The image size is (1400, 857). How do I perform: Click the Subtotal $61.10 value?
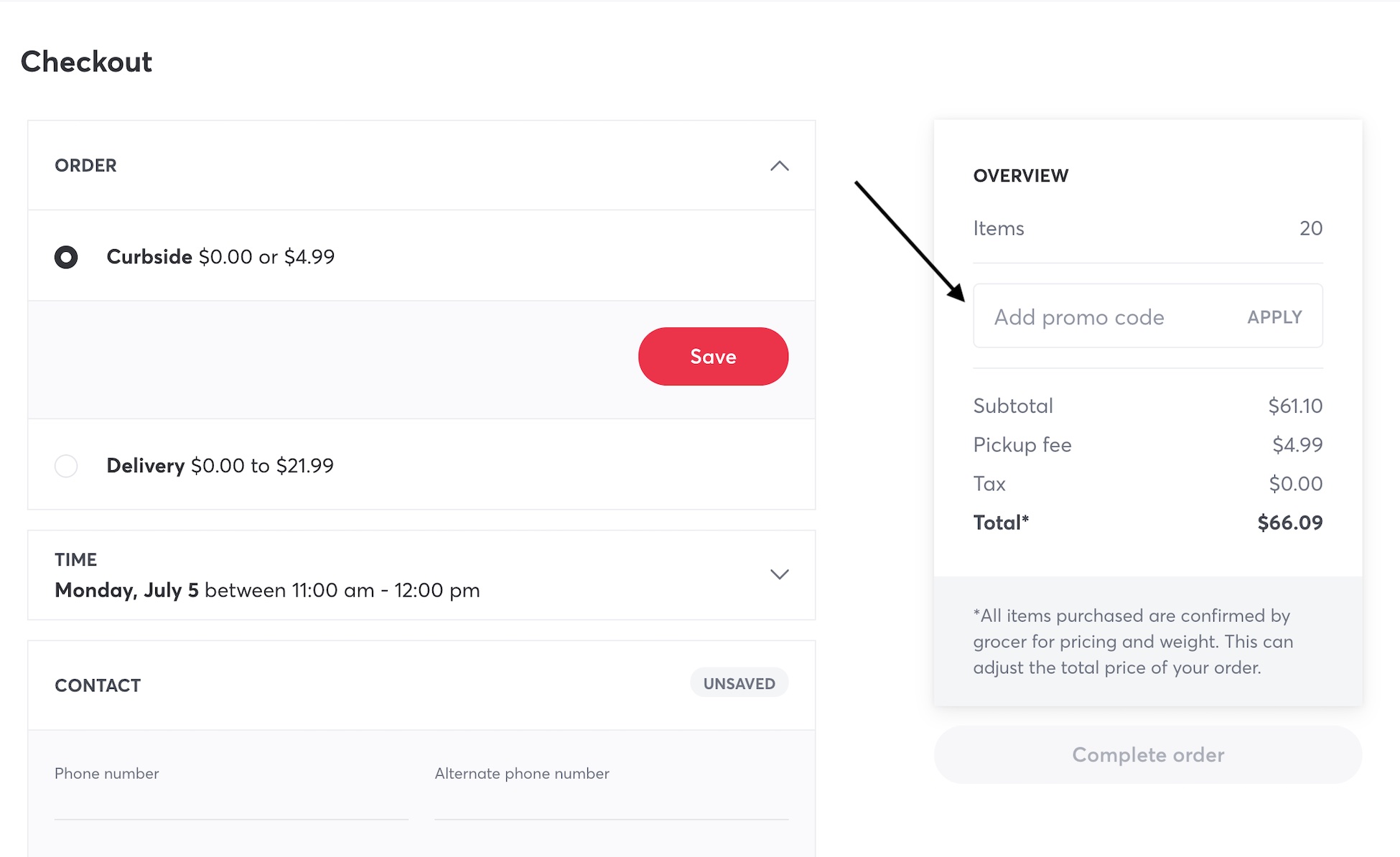(x=1294, y=406)
